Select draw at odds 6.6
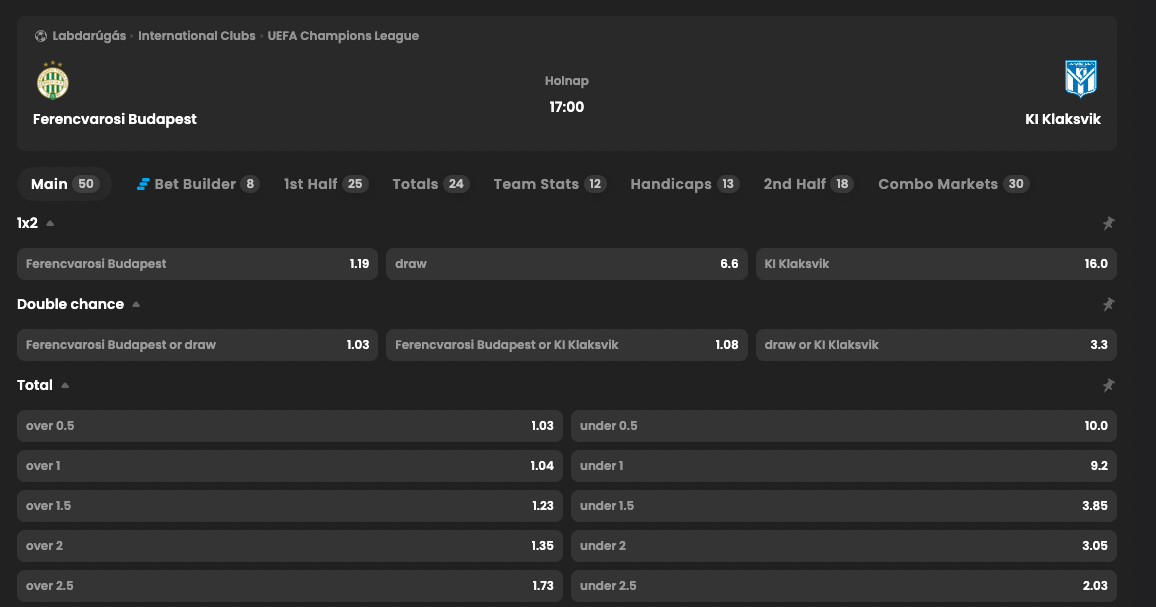The width and height of the screenshot is (1156, 607). [567, 264]
